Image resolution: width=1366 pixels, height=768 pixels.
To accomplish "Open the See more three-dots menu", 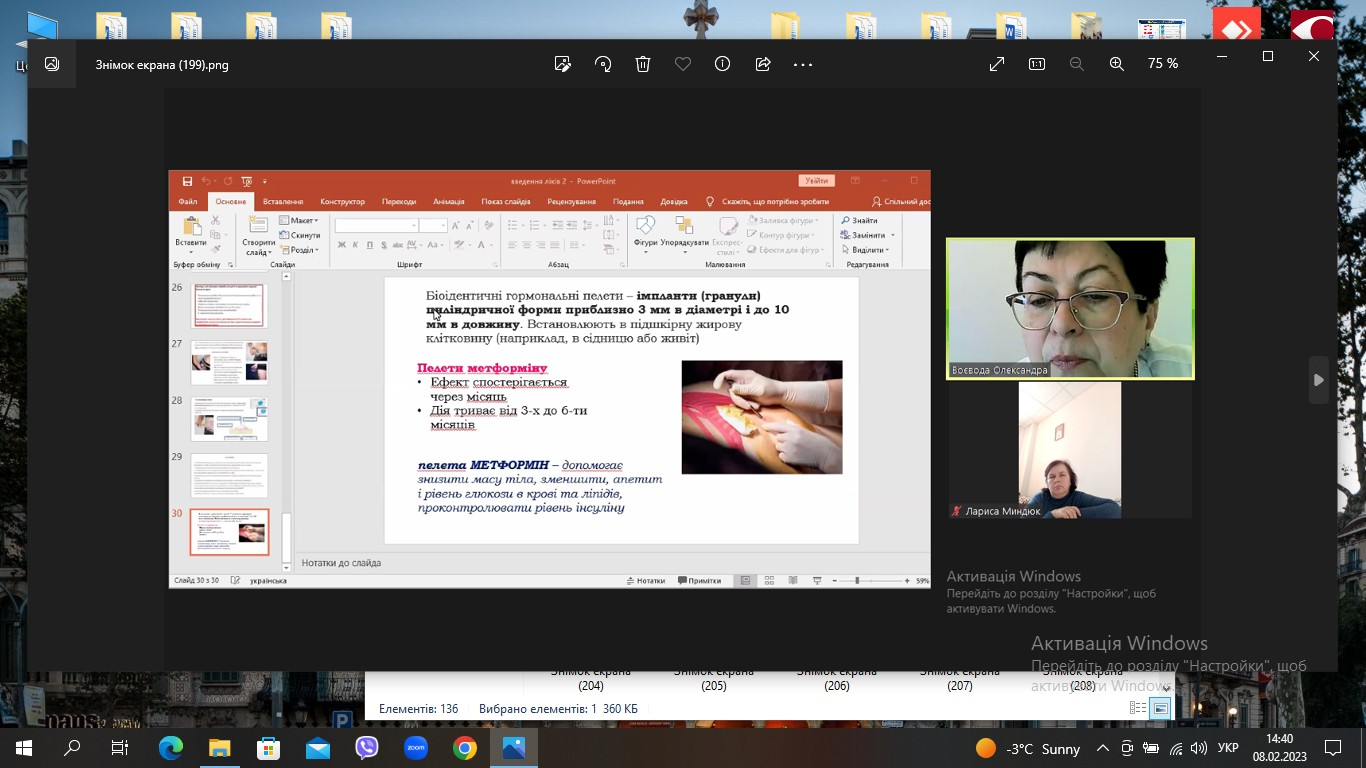I will coord(803,64).
